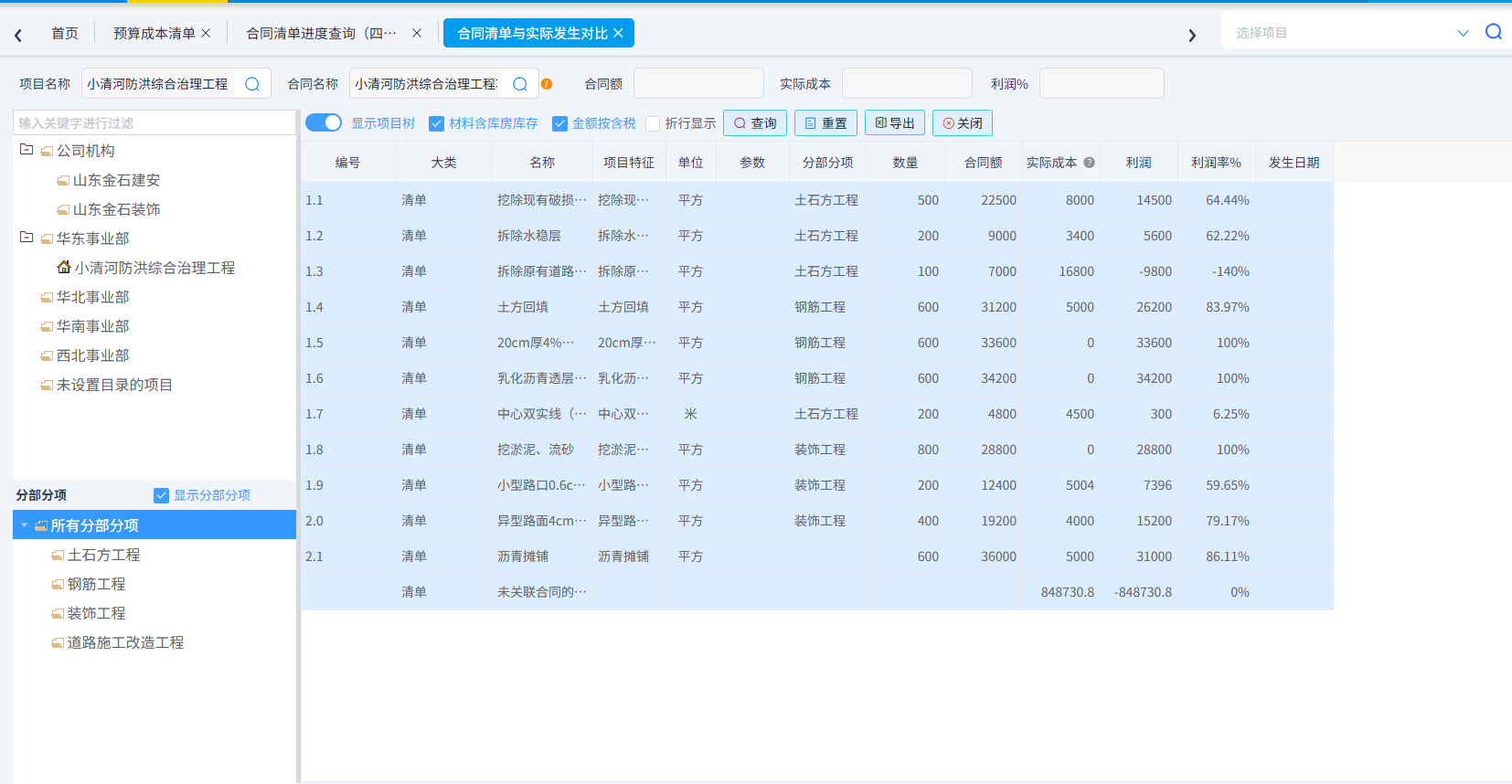This screenshot has width=1512, height=784.
Task: Switch to the 合同清单进度查询 tab
Action: [x=322, y=33]
